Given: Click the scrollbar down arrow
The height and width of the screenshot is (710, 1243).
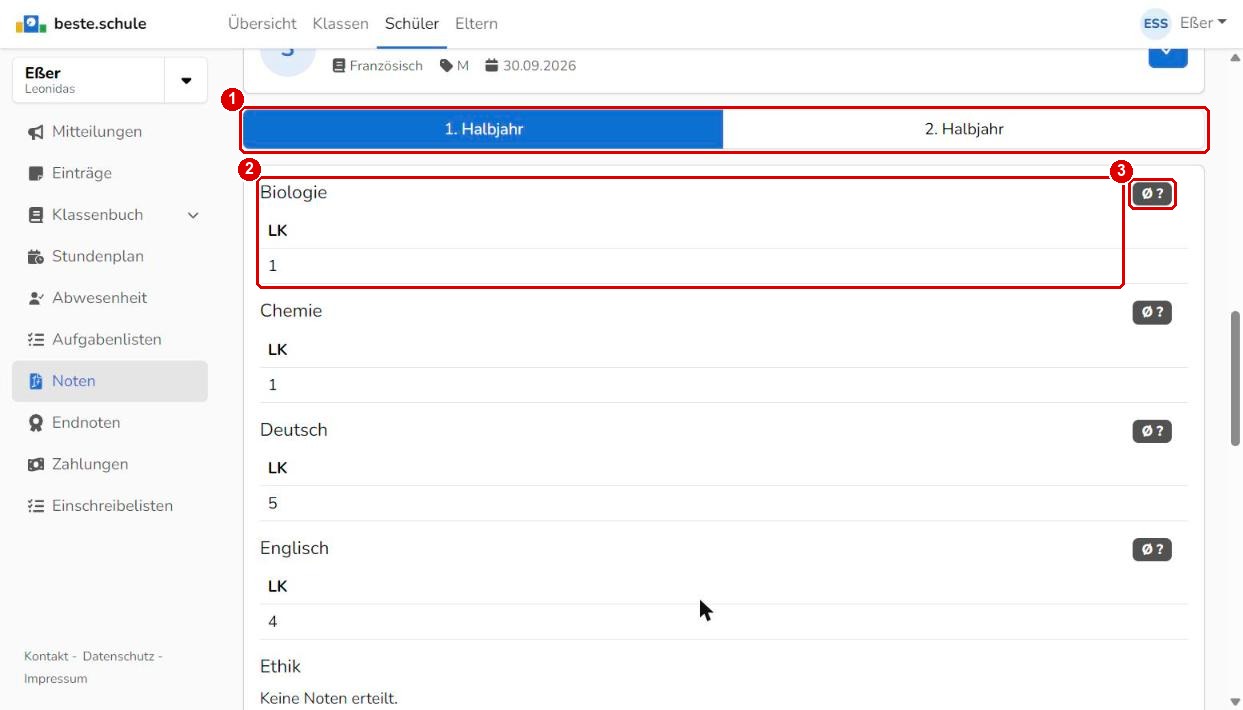Looking at the screenshot, I should point(1235,701).
